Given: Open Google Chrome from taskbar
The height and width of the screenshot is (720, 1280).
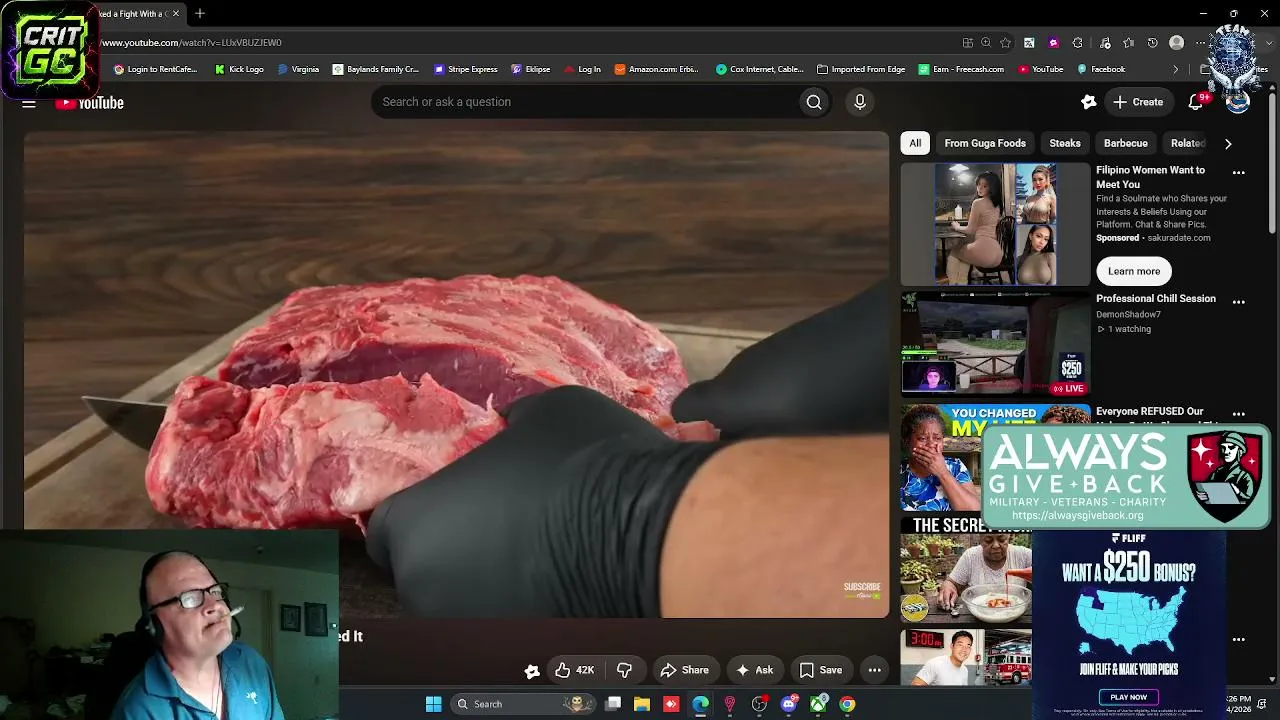Looking at the screenshot, I should click(847, 704).
